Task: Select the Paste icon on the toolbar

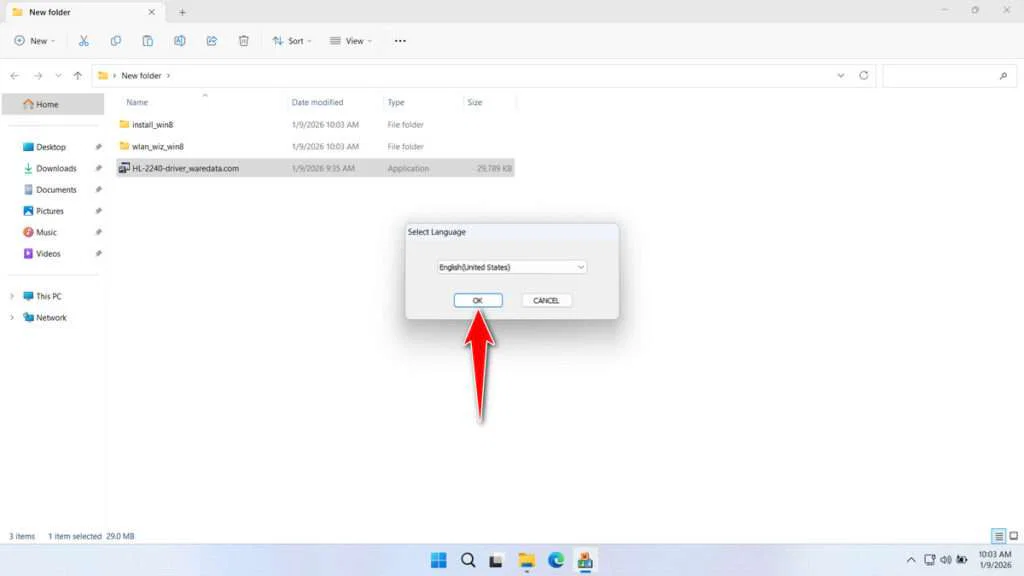Action: click(x=148, y=40)
